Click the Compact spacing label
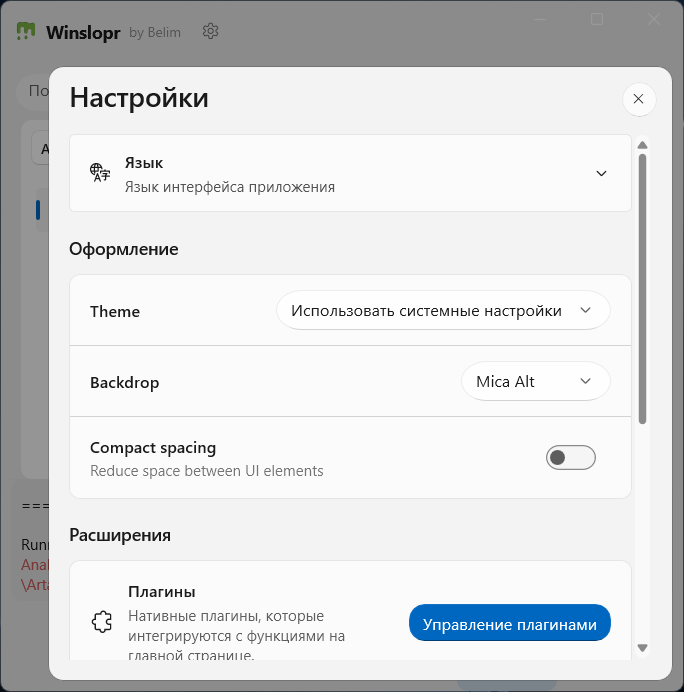684x692 pixels. pyautogui.click(x=153, y=448)
